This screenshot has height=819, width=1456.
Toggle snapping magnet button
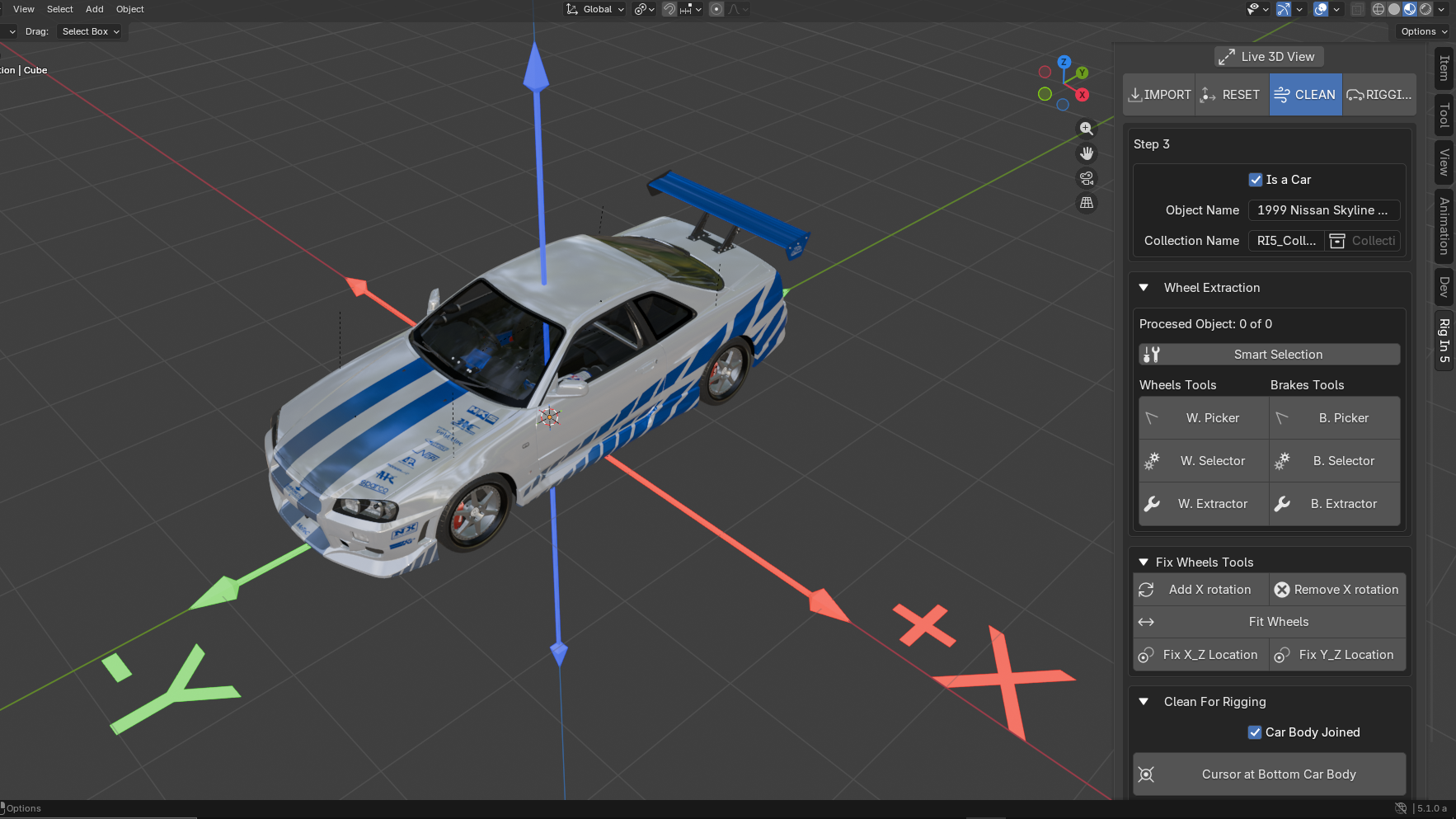[x=669, y=9]
